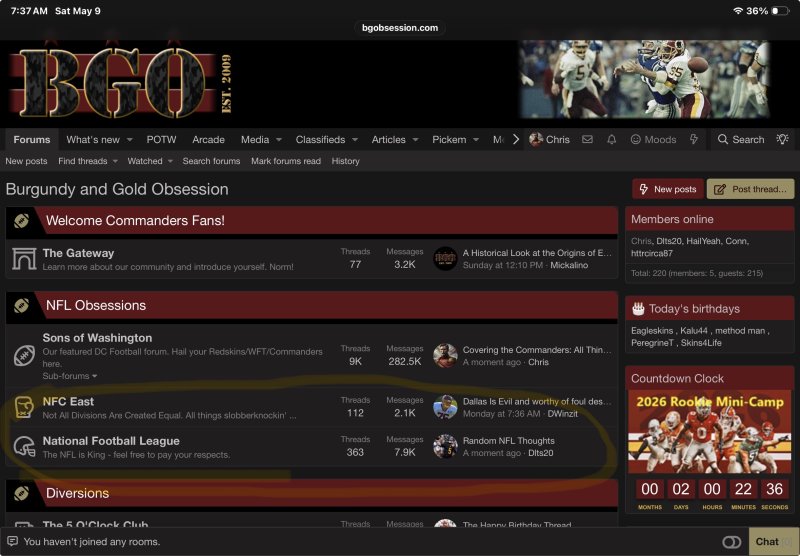Click the football icon beside Diversions

21,493
